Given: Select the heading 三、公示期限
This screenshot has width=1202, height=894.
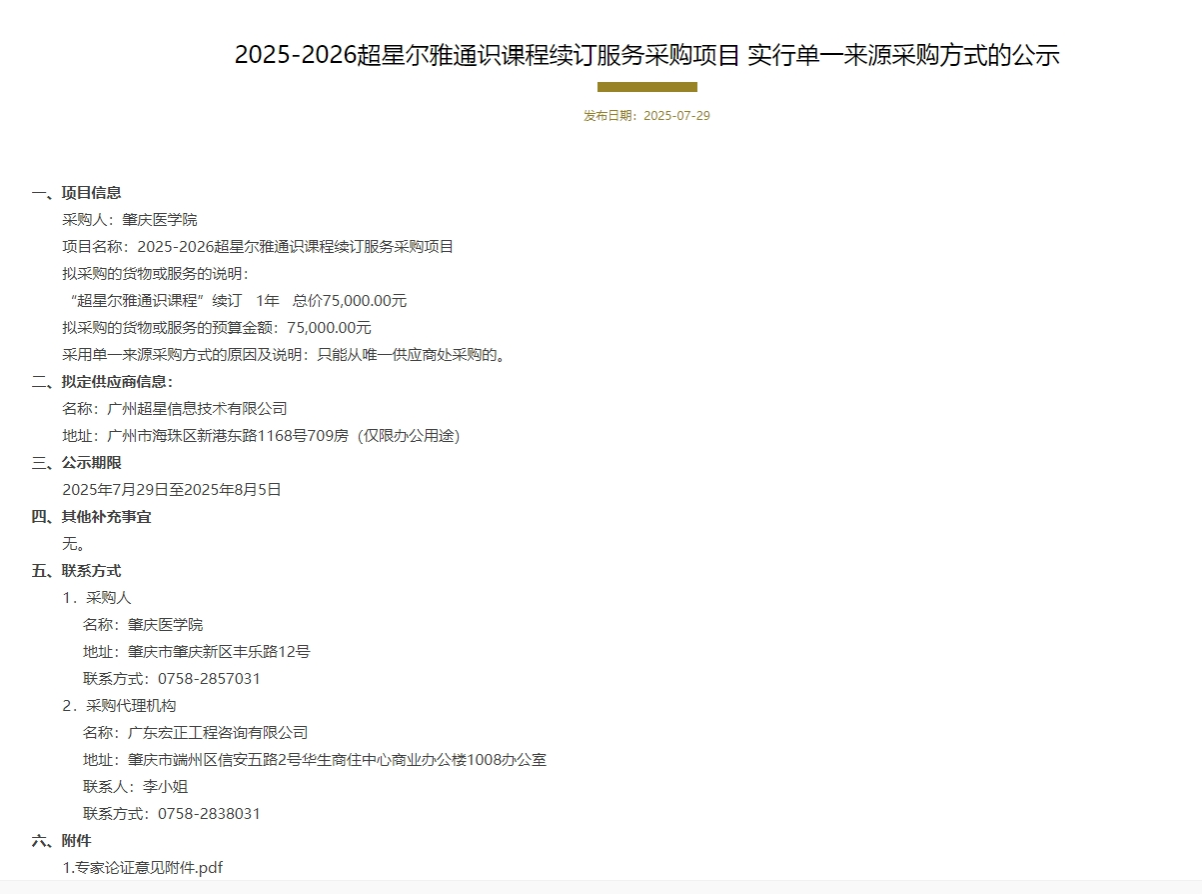Looking at the screenshot, I should coord(76,463).
